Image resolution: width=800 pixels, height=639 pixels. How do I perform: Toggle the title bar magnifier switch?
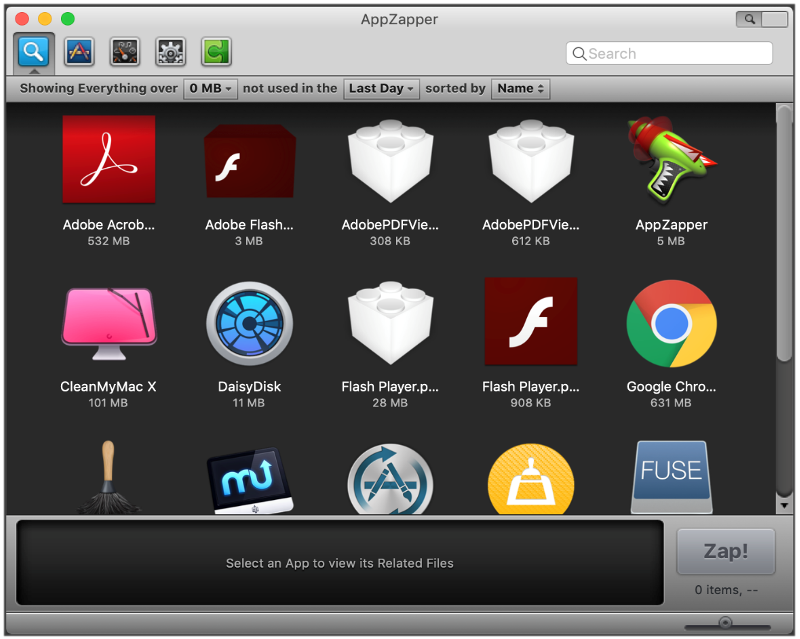[762, 19]
